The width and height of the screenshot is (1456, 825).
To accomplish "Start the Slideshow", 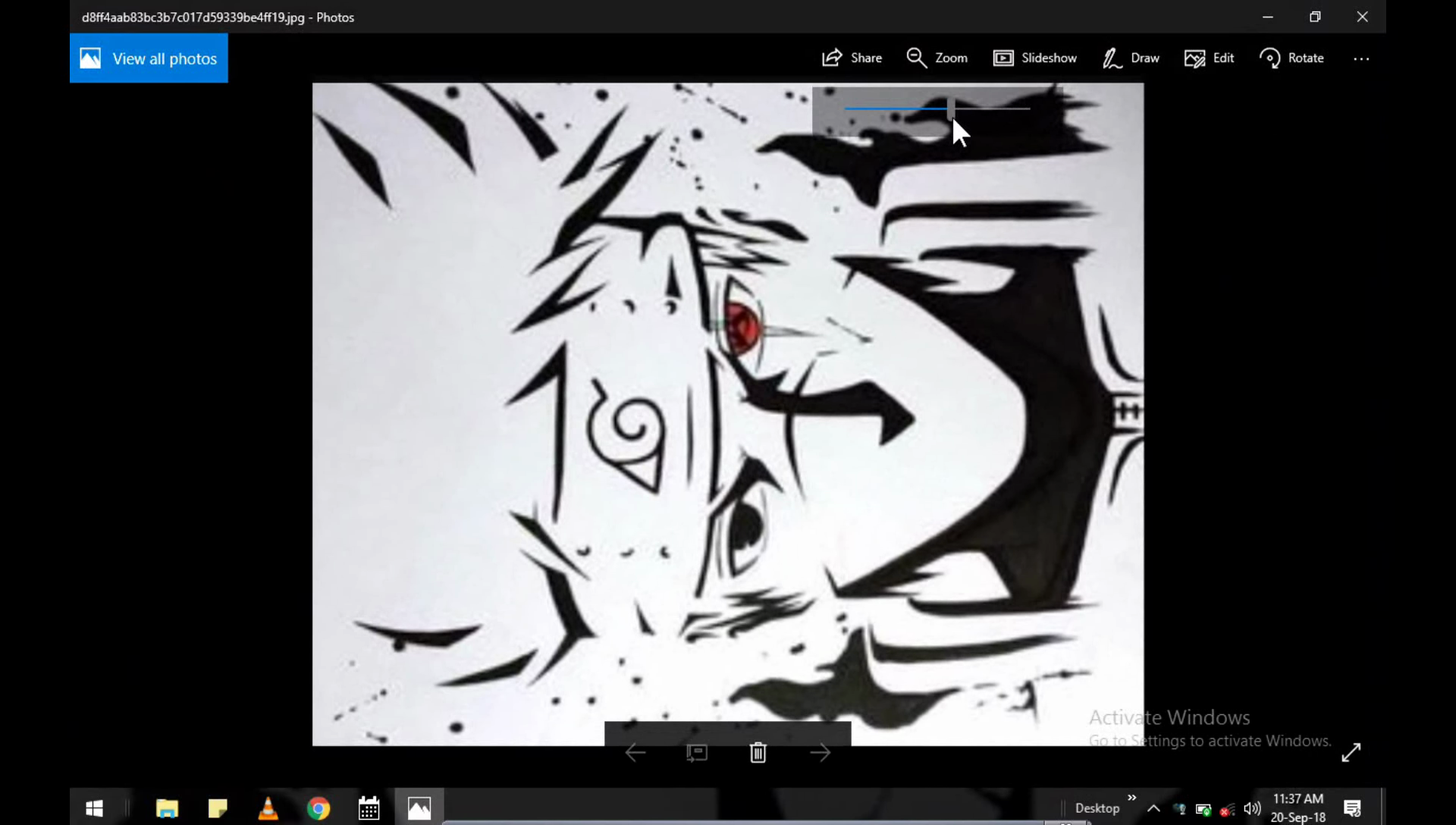I will click(1034, 58).
